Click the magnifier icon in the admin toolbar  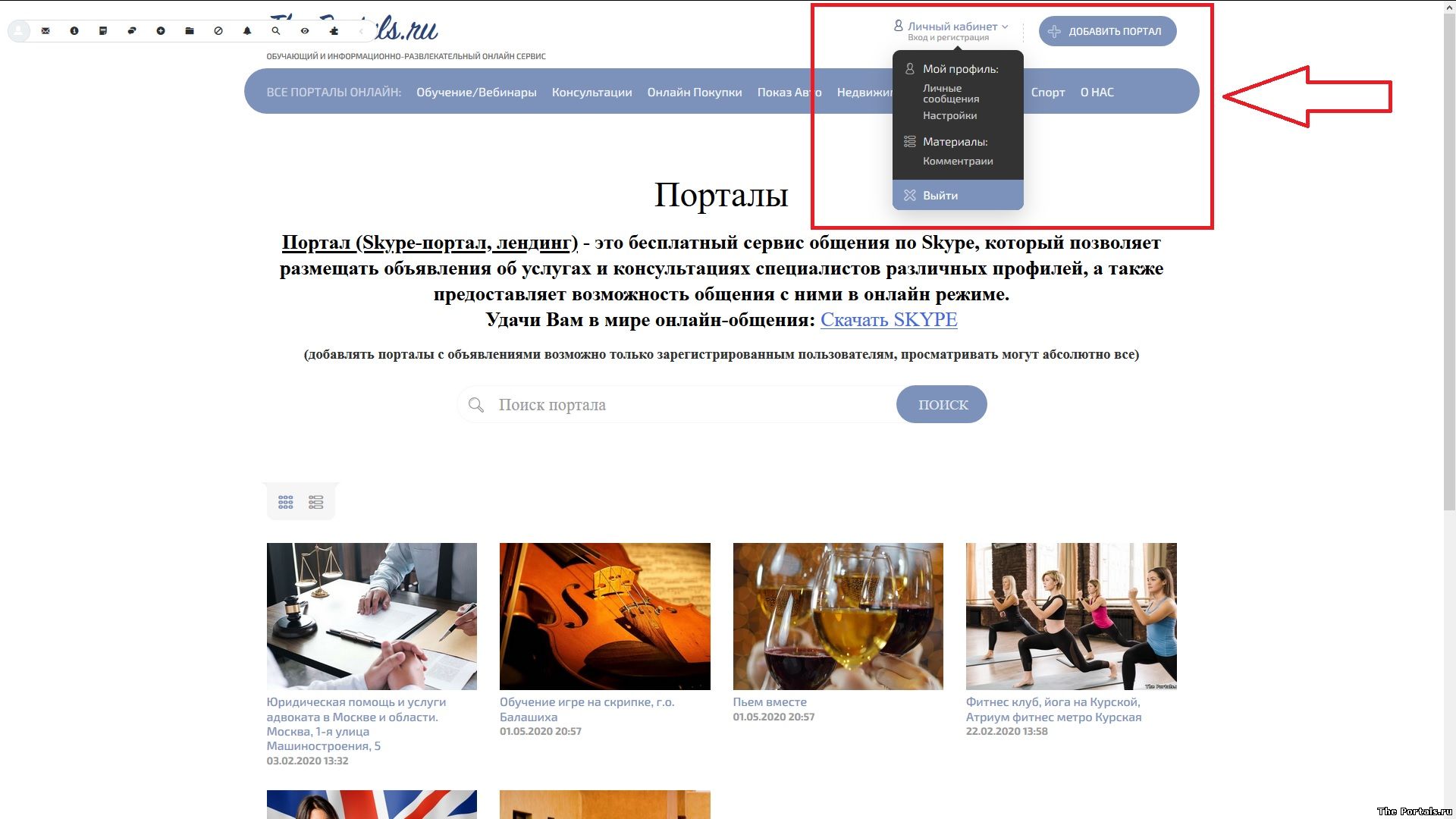pyautogui.click(x=276, y=31)
